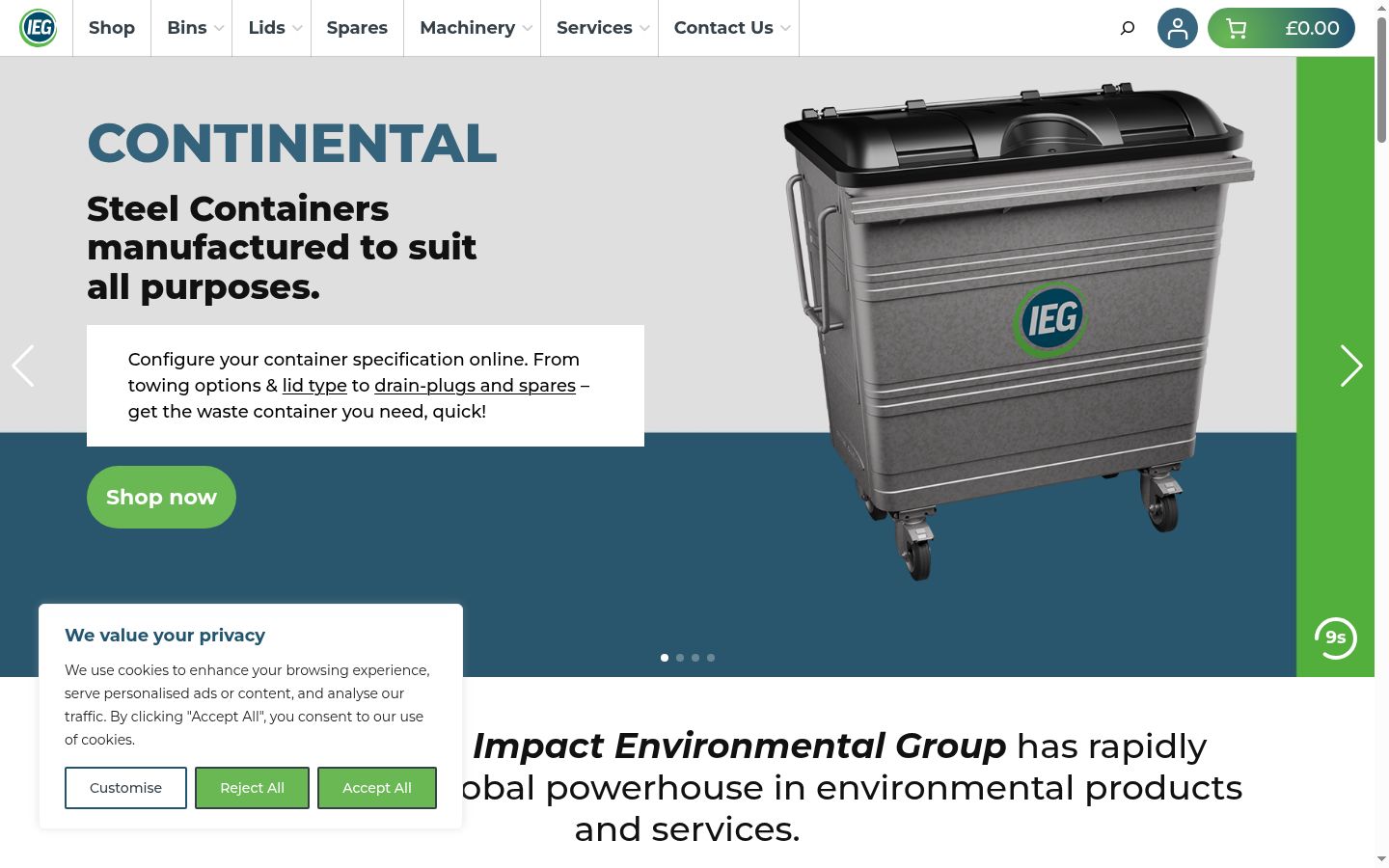This screenshot has height=868, width=1389.
Task: Follow the drain-plugs and spares link
Action: [475, 386]
